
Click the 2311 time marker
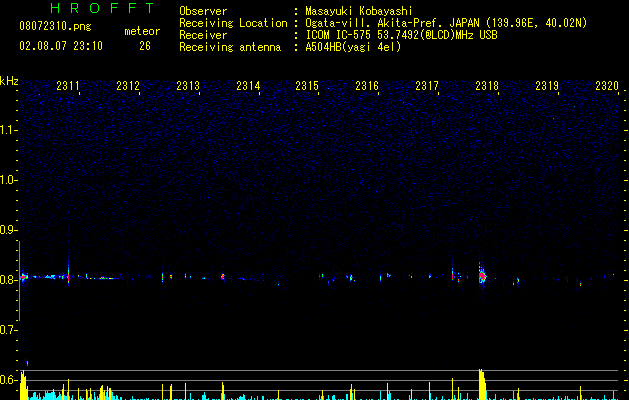pos(68,86)
